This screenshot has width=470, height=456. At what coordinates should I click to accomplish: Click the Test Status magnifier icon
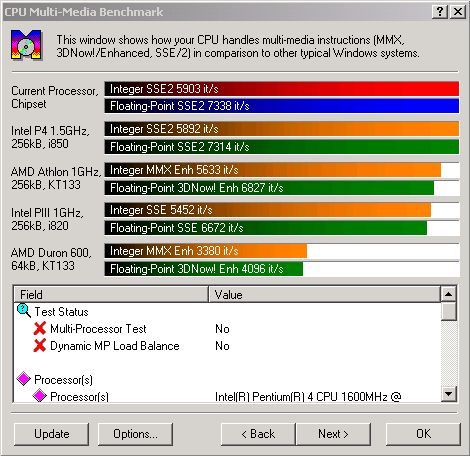click(24, 311)
